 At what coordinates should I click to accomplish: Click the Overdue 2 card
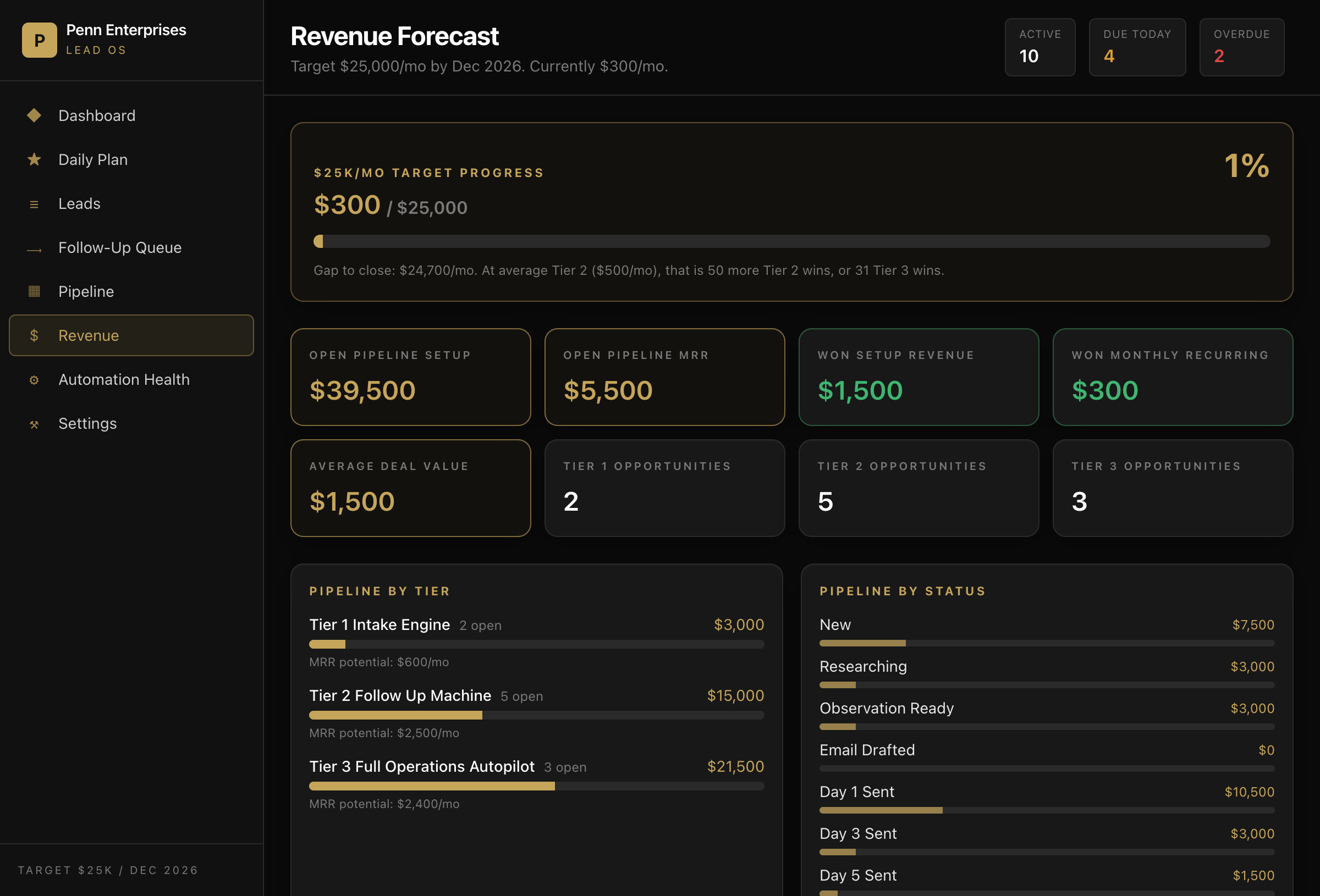1241,47
